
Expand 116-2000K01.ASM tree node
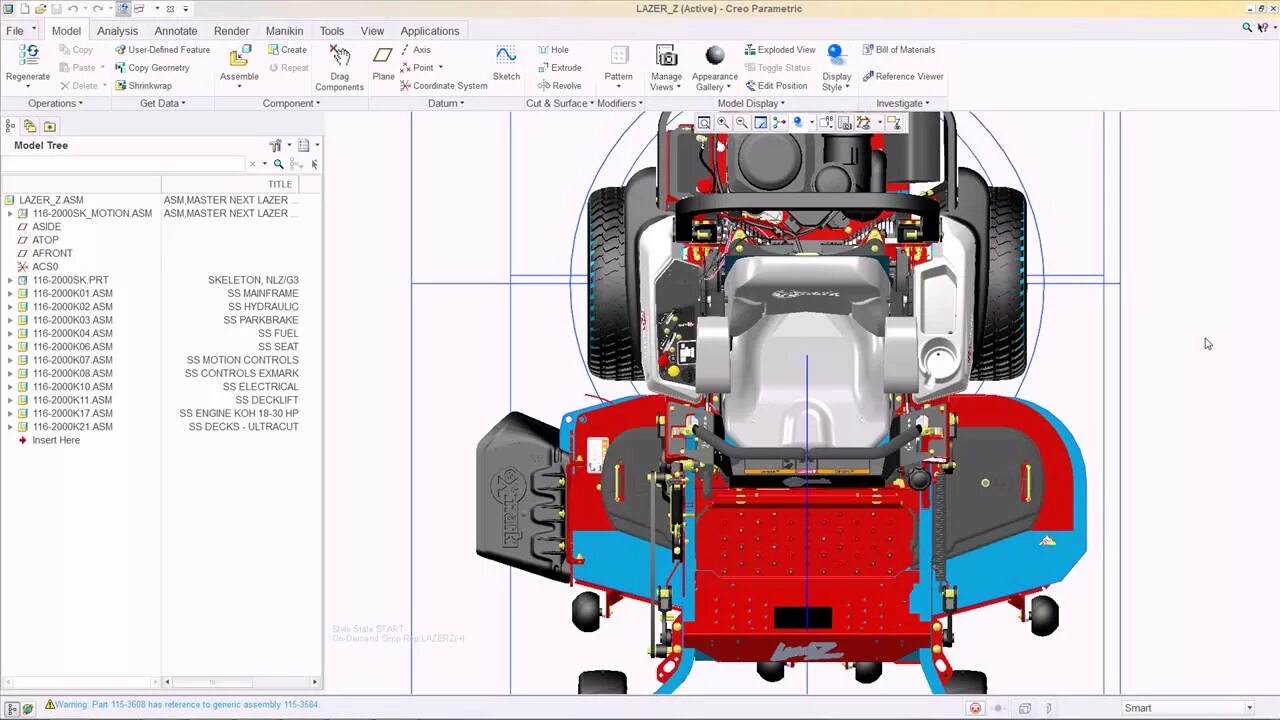pyautogui.click(x=10, y=294)
